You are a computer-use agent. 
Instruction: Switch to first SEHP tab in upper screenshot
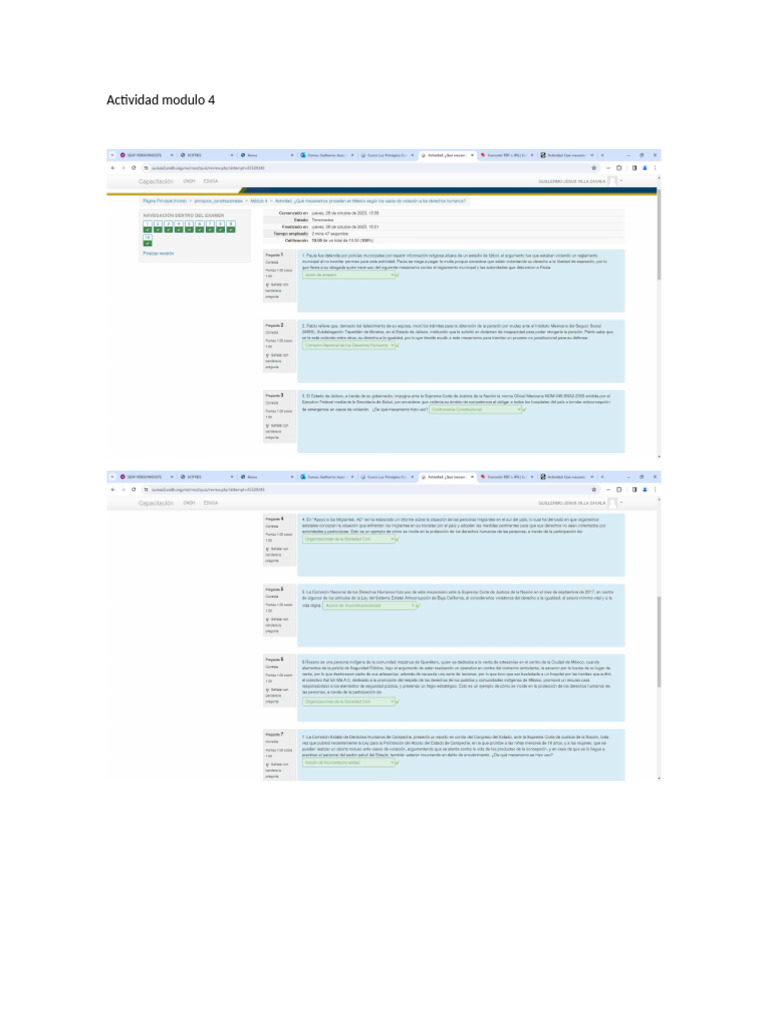point(146,155)
